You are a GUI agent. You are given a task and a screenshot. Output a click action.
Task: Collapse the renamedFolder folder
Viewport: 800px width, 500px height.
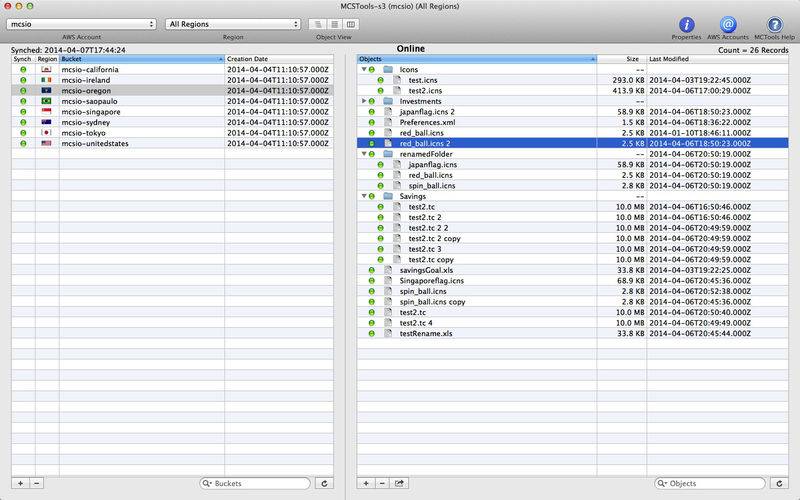[x=364, y=154]
